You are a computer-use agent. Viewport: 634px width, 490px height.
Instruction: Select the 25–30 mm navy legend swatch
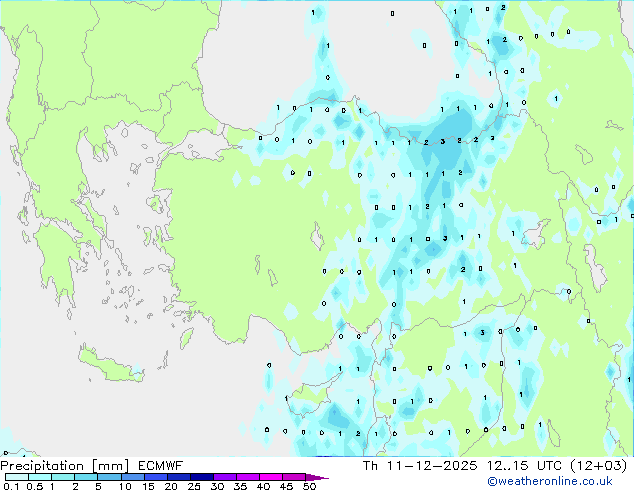[x=202, y=477]
